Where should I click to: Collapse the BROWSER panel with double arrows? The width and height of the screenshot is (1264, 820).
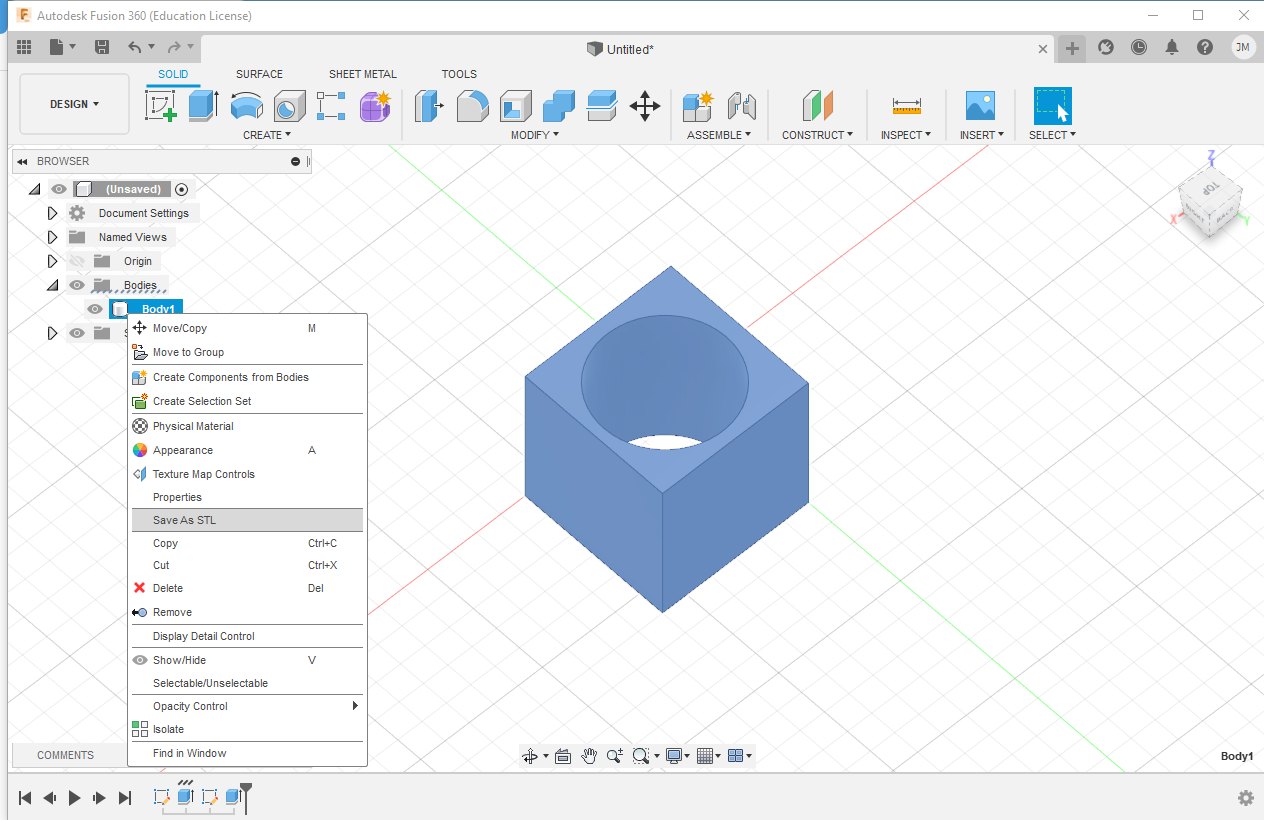click(22, 162)
